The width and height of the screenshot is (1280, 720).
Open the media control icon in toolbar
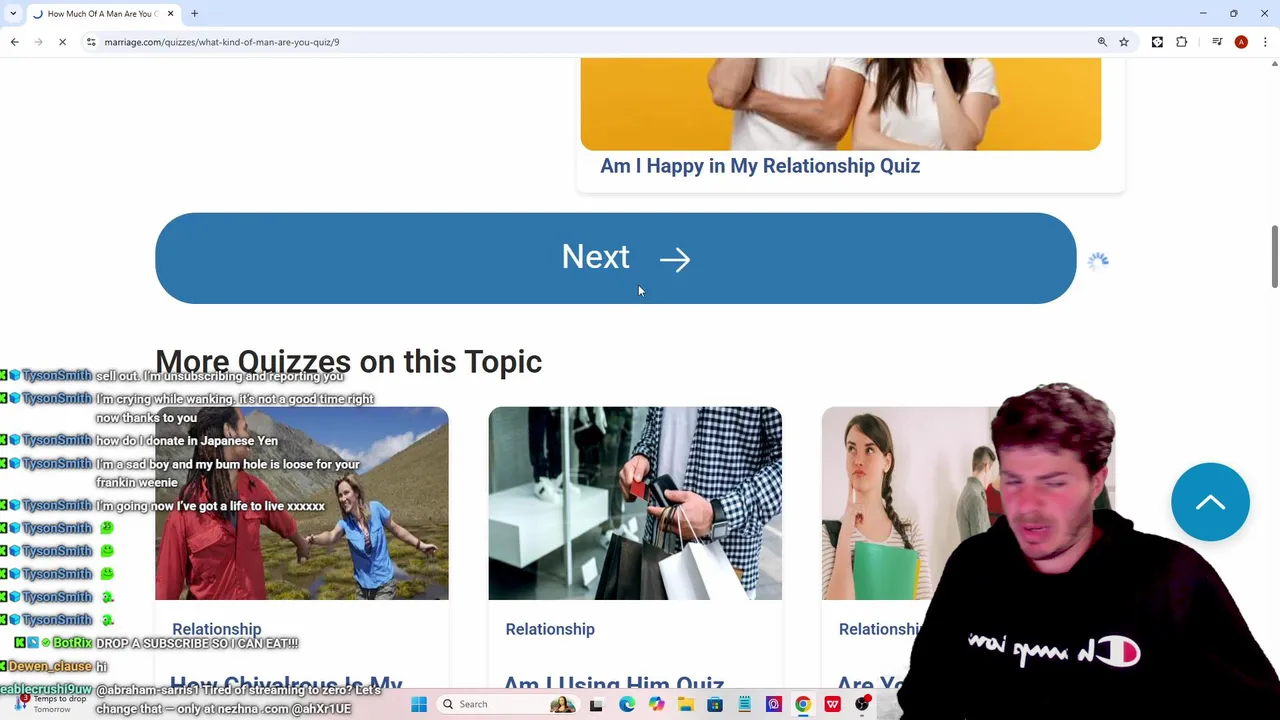1217,42
